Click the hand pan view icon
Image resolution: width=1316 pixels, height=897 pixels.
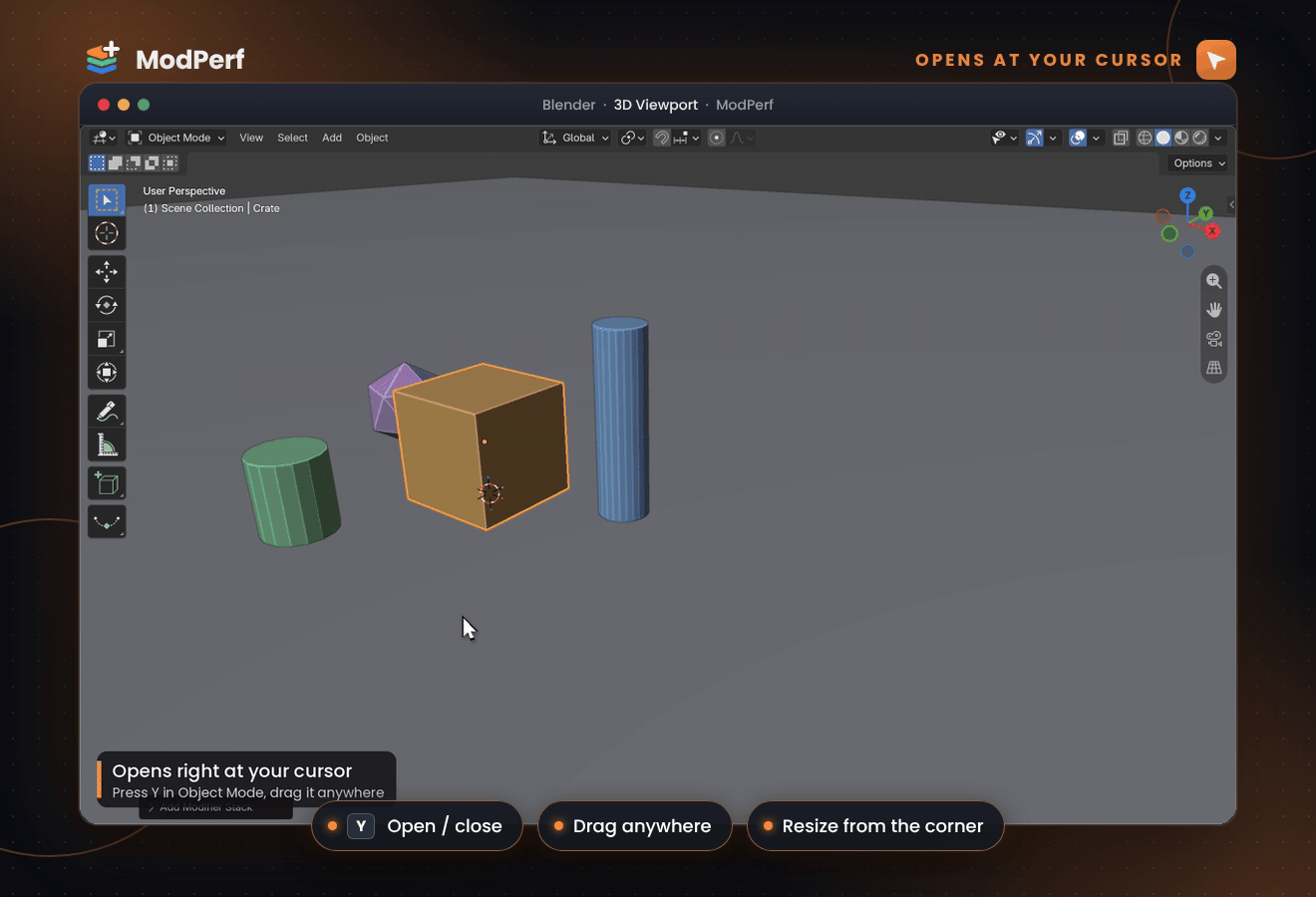[x=1213, y=310]
